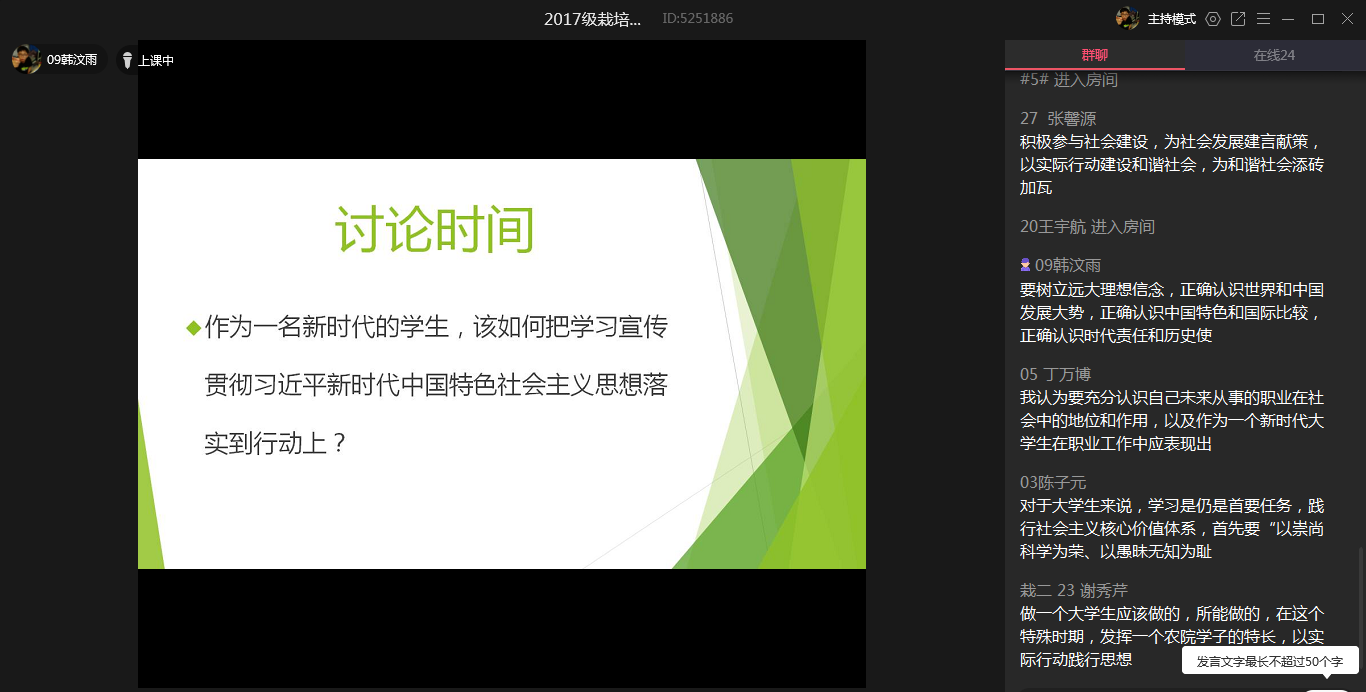Click the tooltip 发言文字最长不超过50个字
Screen dimensions: 1366x692
coord(1270,661)
